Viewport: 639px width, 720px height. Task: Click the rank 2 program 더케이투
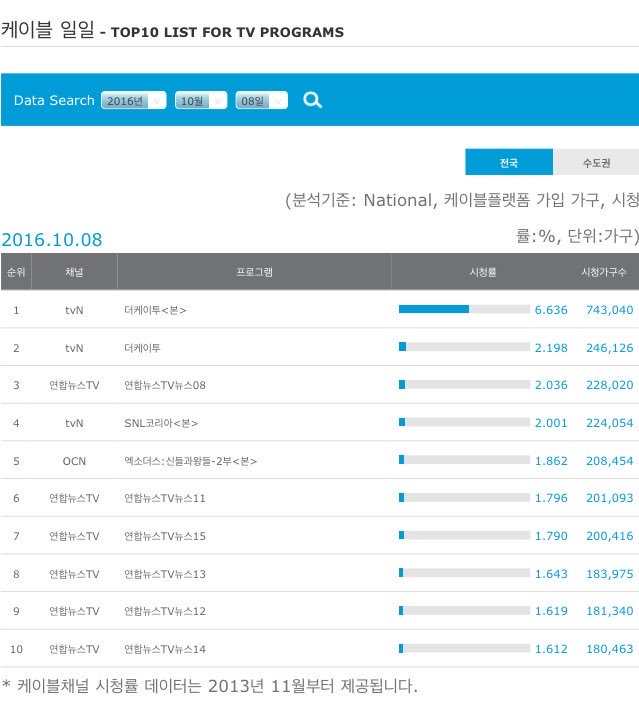tap(142, 348)
